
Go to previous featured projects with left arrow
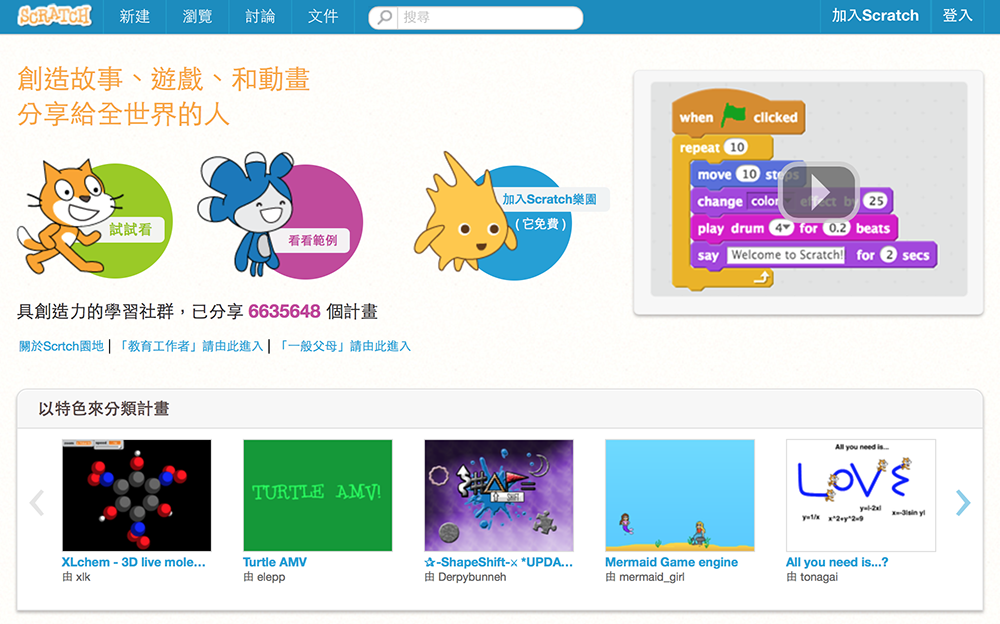[37, 503]
